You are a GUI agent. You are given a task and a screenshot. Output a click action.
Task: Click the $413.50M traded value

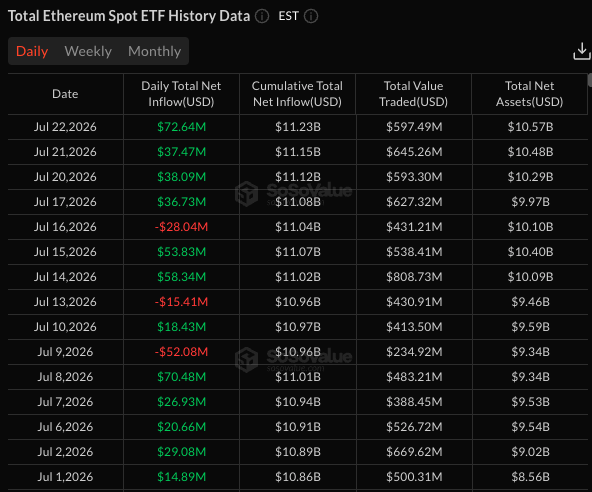[x=414, y=327]
